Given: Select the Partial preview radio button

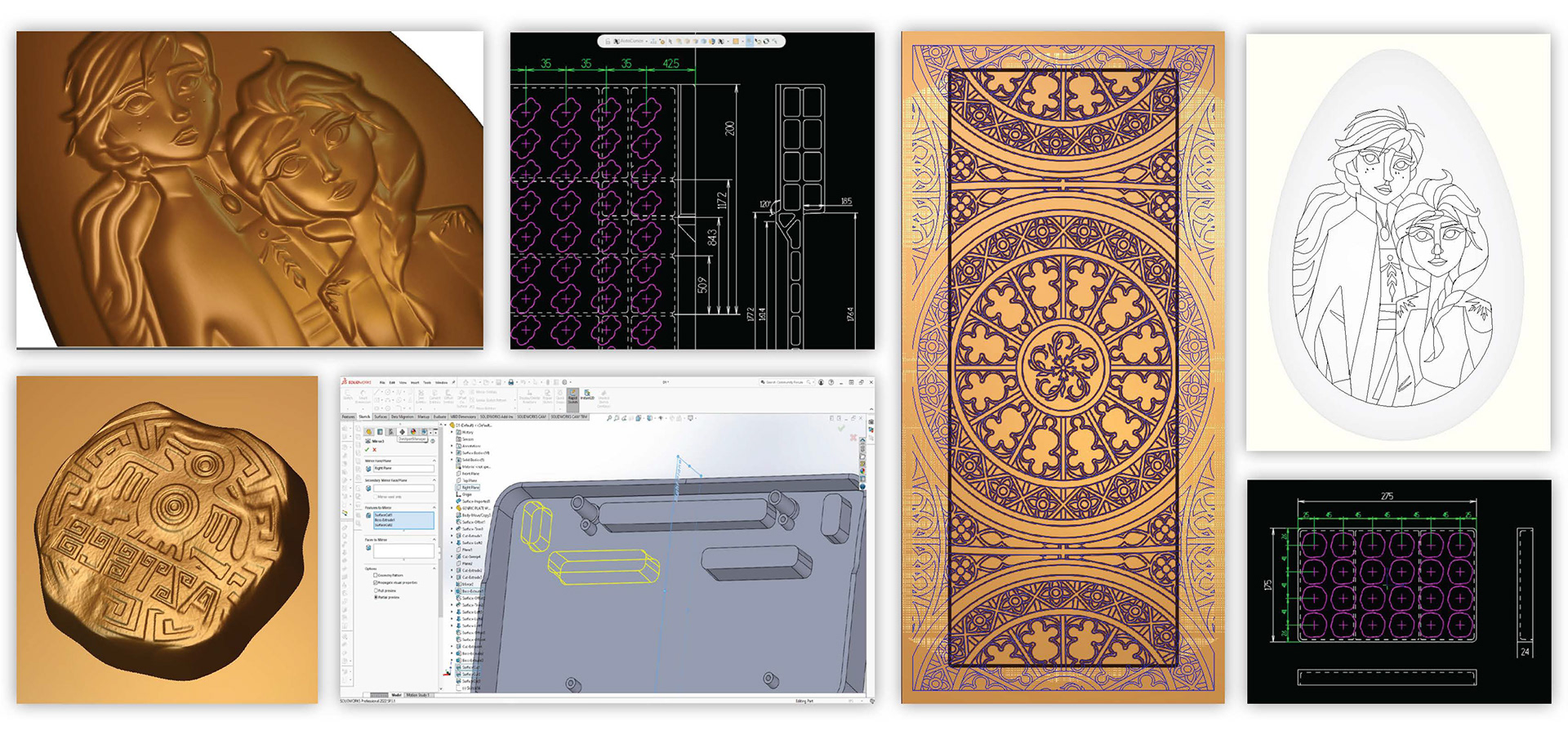Looking at the screenshot, I should (x=376, y=597).
